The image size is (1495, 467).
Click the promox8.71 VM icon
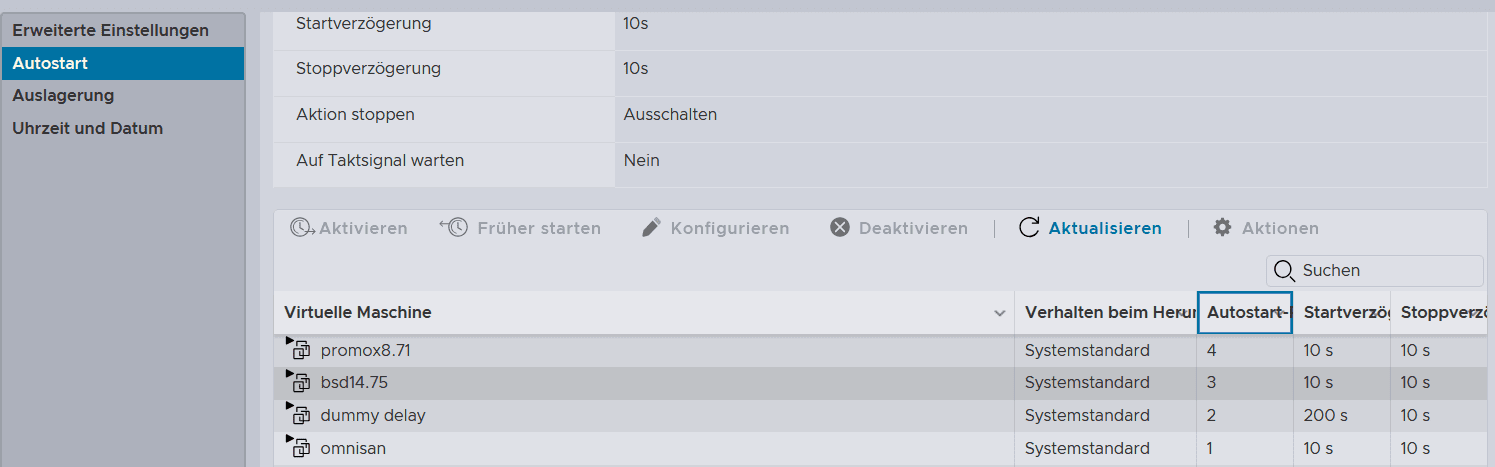coord(300,351)
